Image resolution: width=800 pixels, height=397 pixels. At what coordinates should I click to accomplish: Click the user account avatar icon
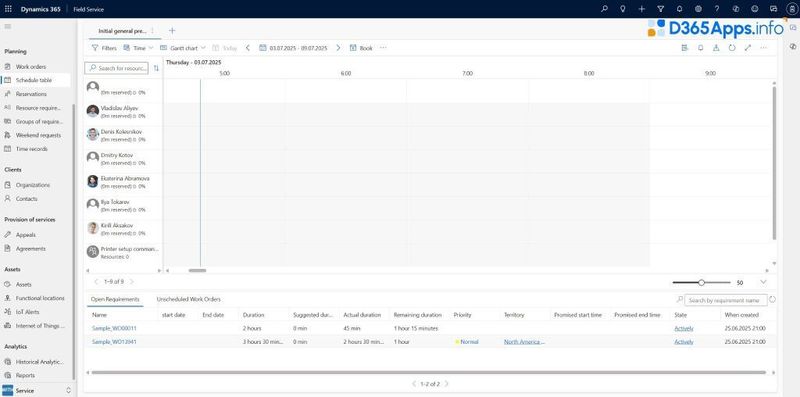[791, 9]
